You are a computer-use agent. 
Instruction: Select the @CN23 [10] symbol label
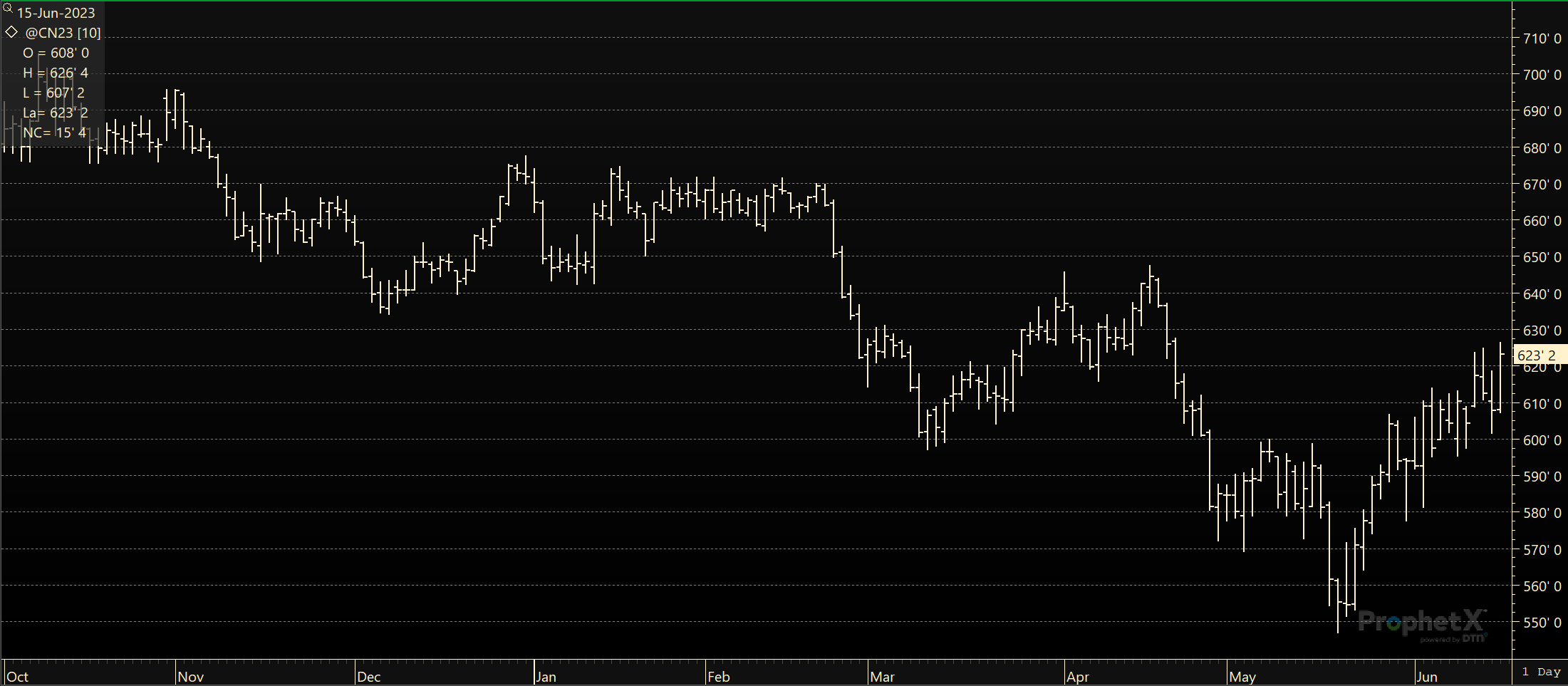[x=63, y=33]
